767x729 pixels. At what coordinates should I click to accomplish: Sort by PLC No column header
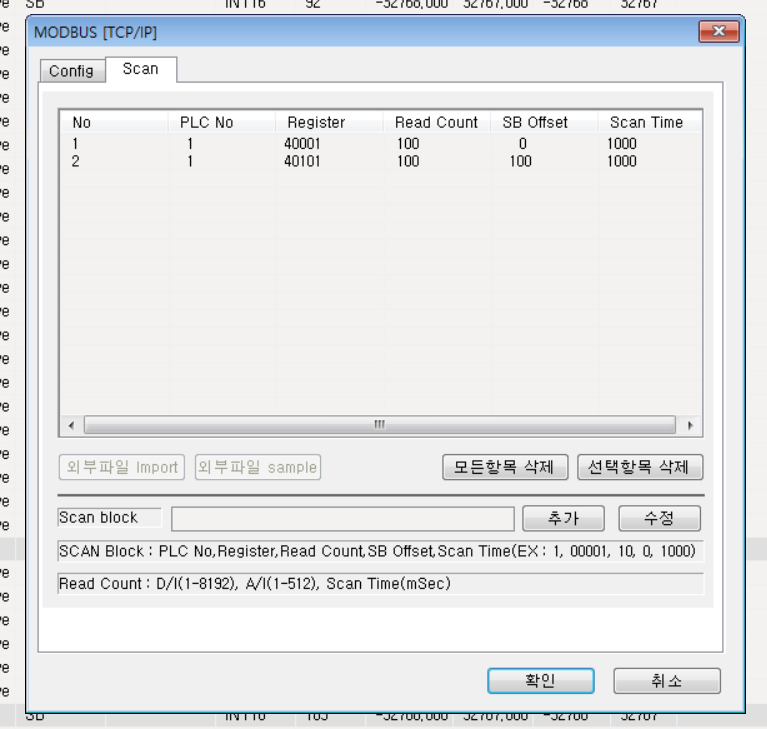click(x=222, y=122)
